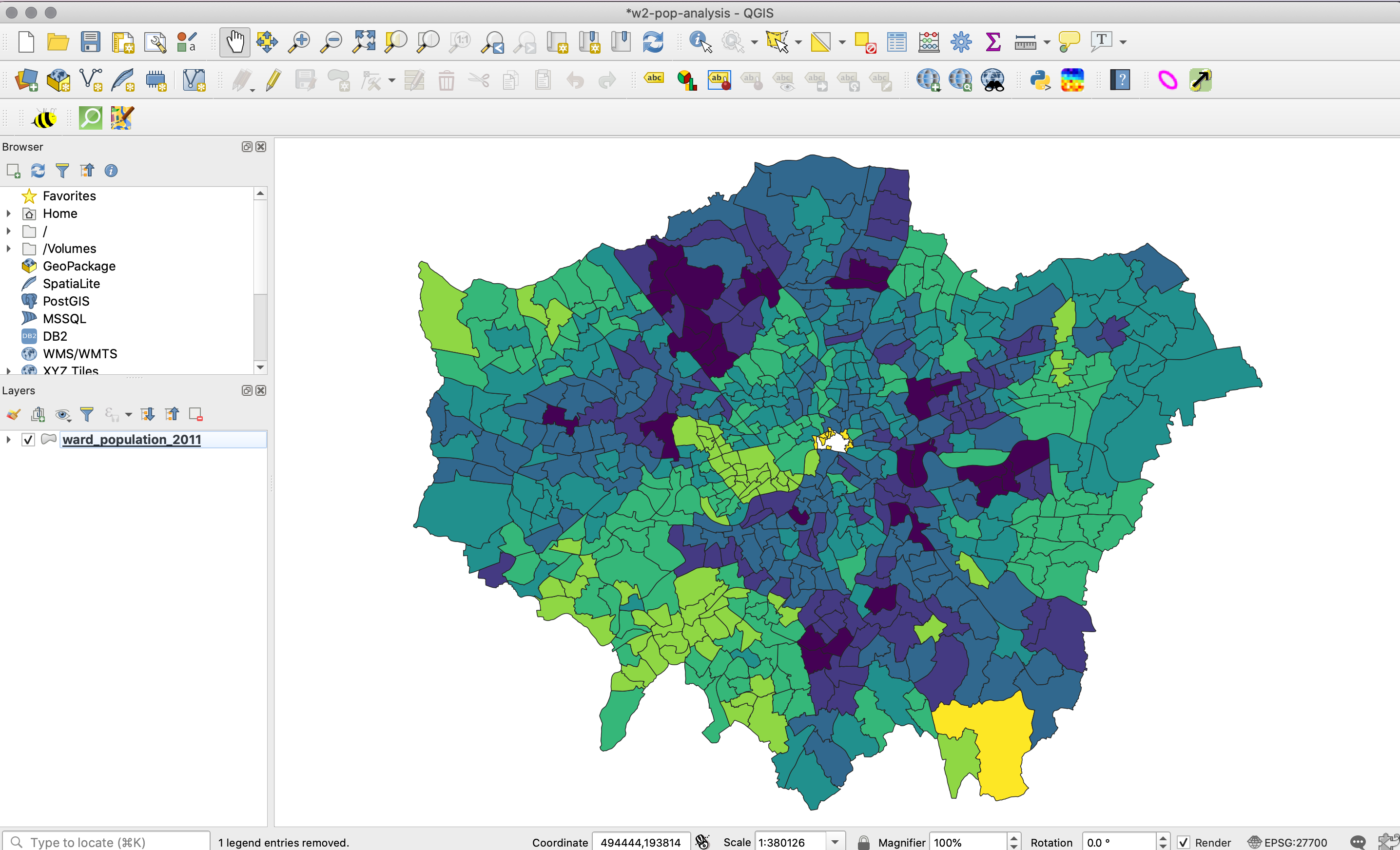The width and height of the screenshot is (1400, 850).
Task: Create a new project with the blank page icon
Action: click(26, 42)
